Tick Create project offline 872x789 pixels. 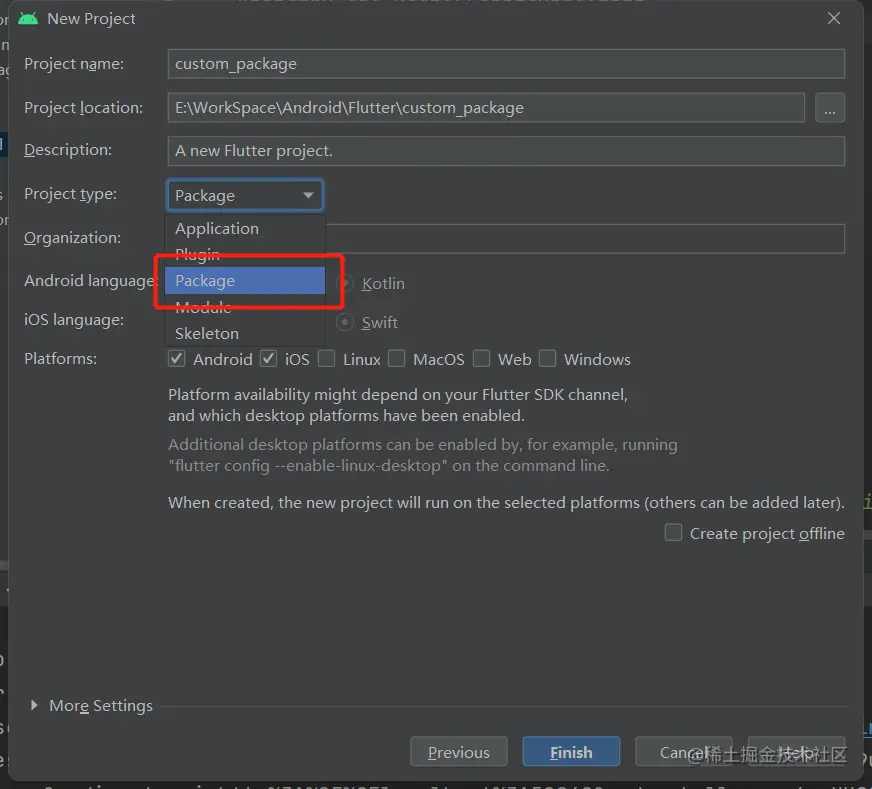[x=673, y=533]
